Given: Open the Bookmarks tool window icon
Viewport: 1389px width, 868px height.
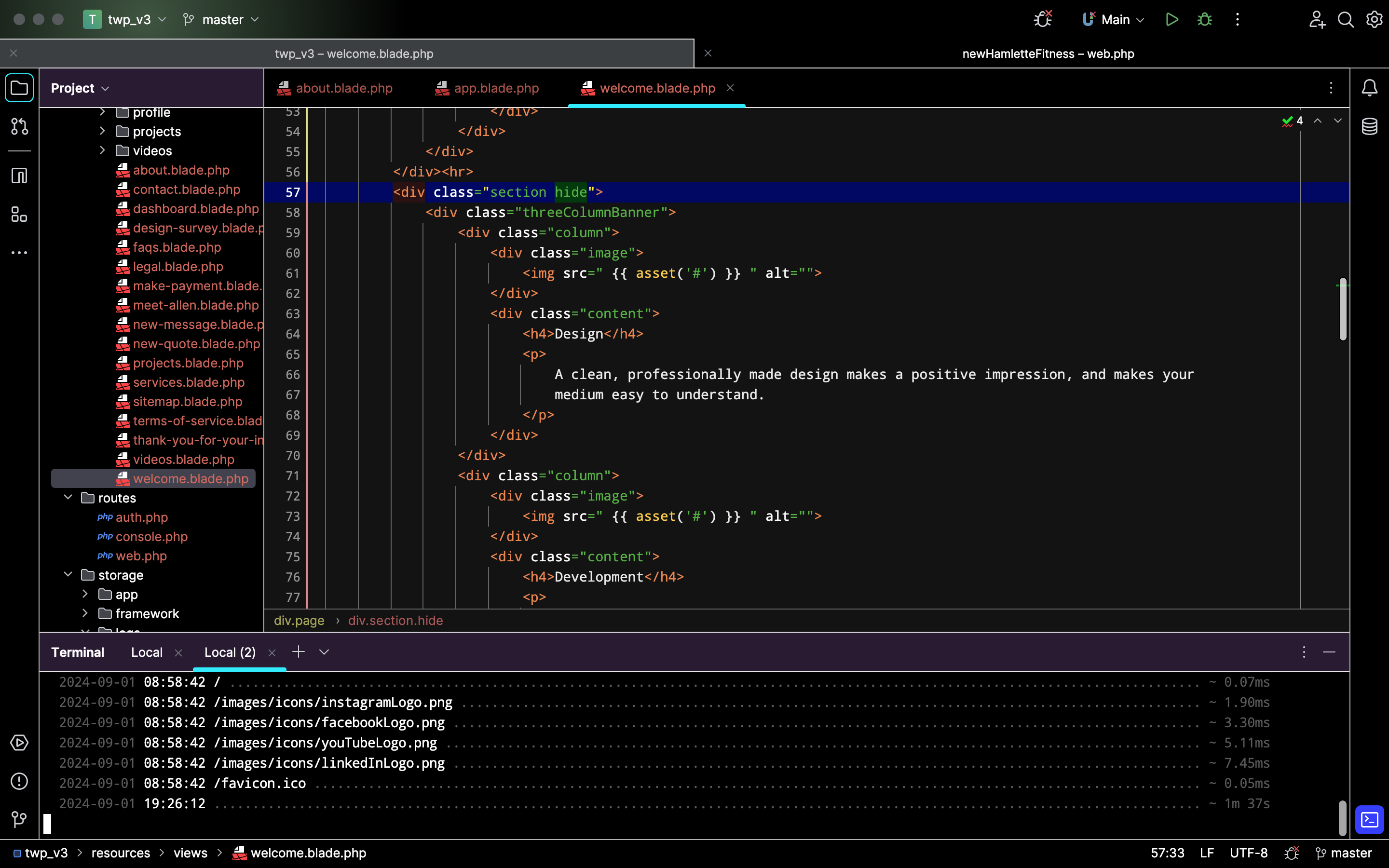Looking at the screenshot, I should click(19, 176).
